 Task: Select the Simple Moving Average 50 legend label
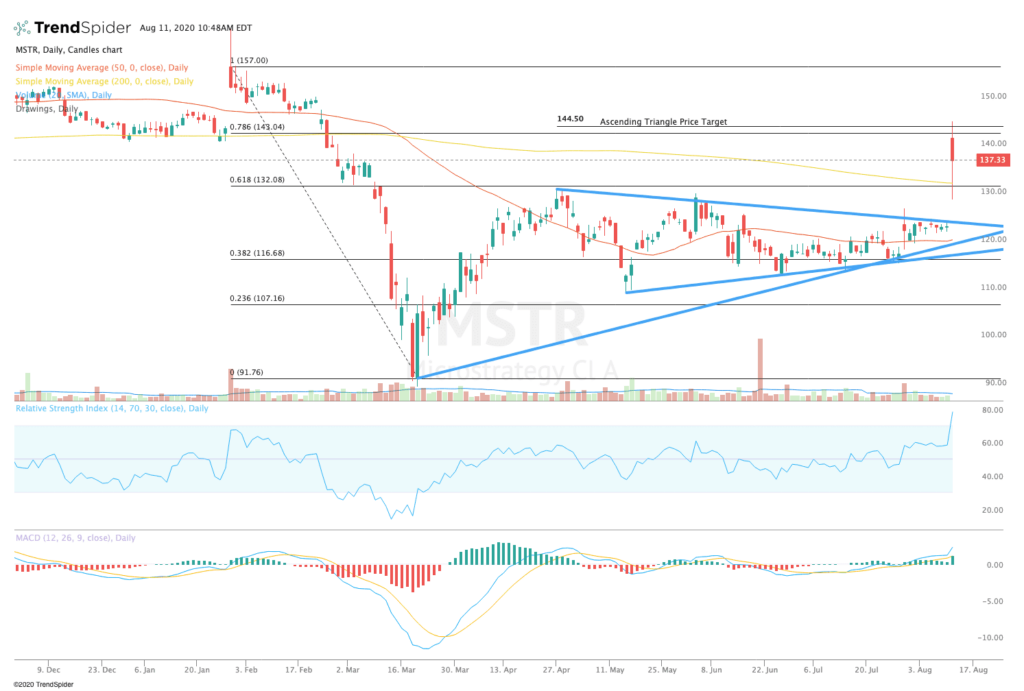pos(102,67)
